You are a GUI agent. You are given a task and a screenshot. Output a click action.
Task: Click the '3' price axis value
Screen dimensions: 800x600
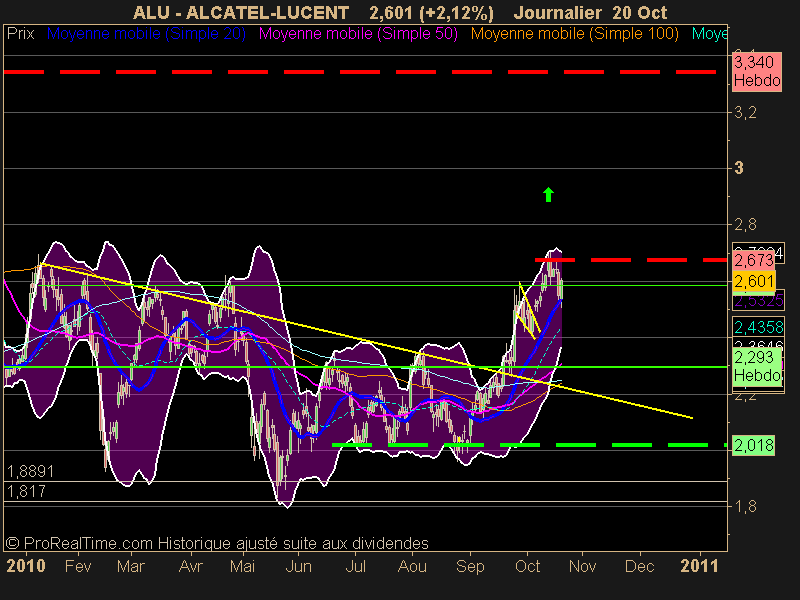tap(739, 168)
